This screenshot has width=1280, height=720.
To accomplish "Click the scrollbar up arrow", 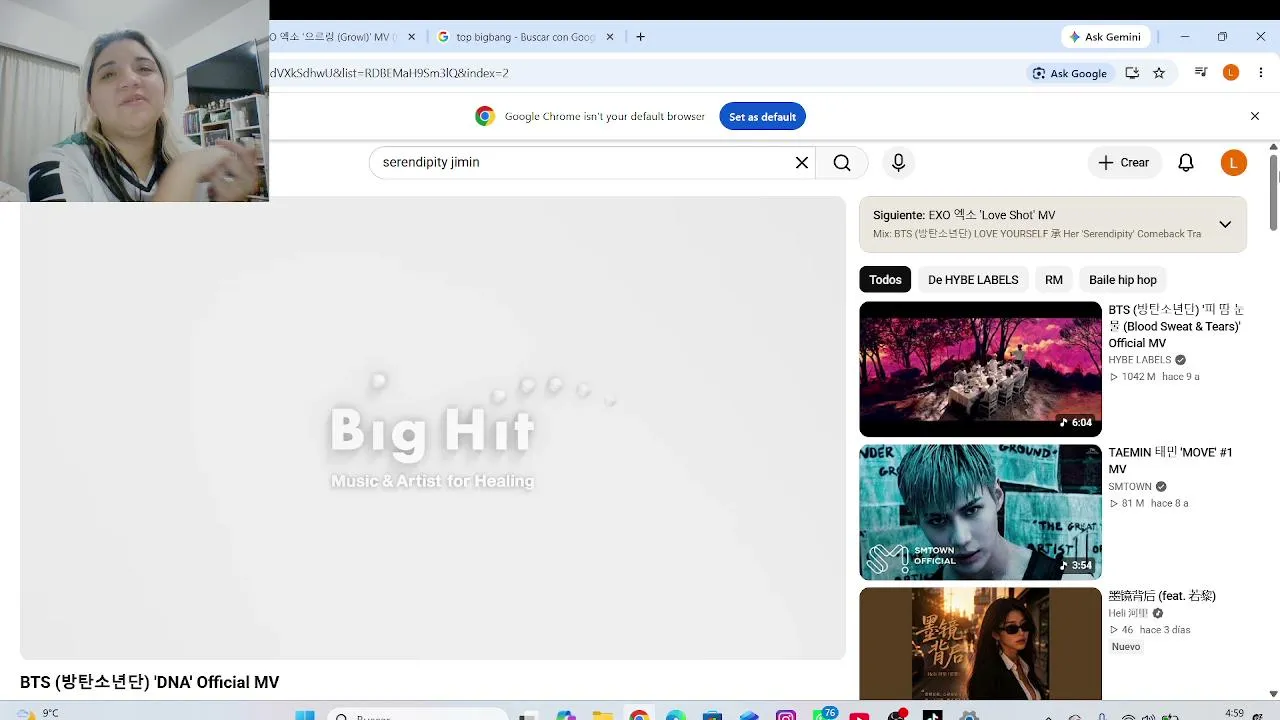I will [x=1273, y=147].
